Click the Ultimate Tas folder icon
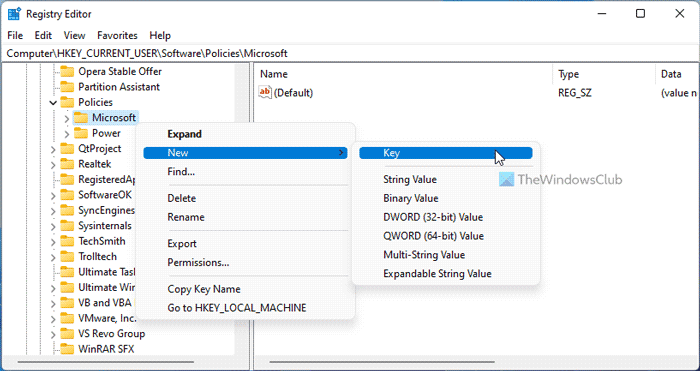The width and height of the screenshot is (700, 371). [67, 272]
